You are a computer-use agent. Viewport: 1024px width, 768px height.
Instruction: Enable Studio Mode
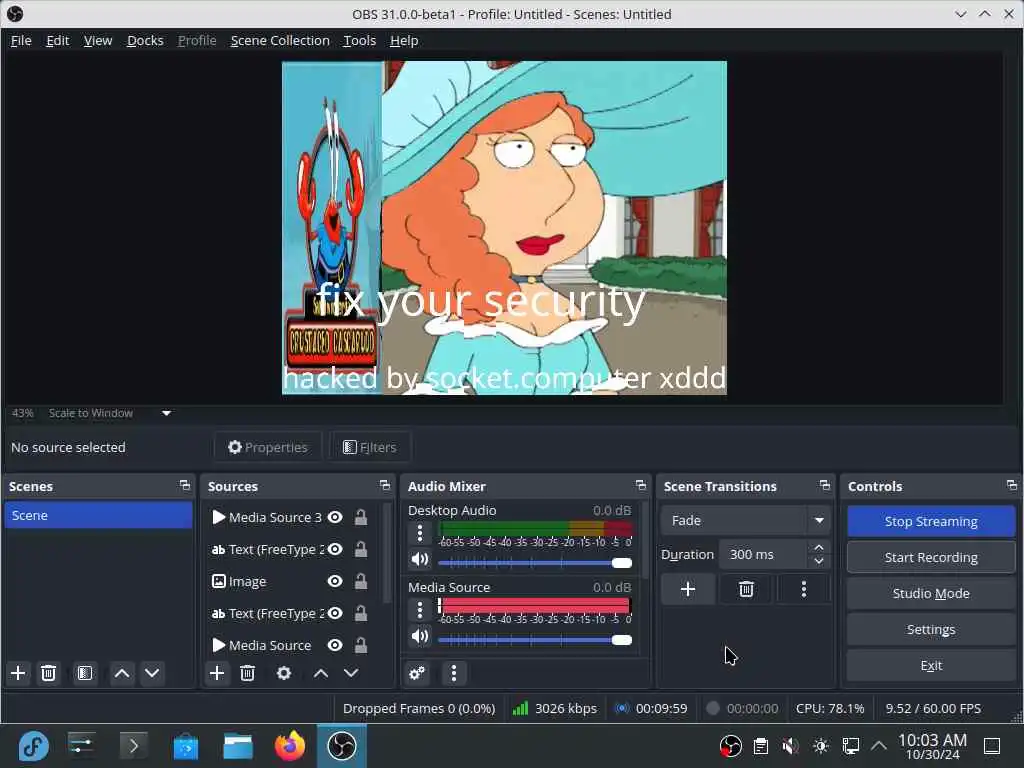pos(931,593)
